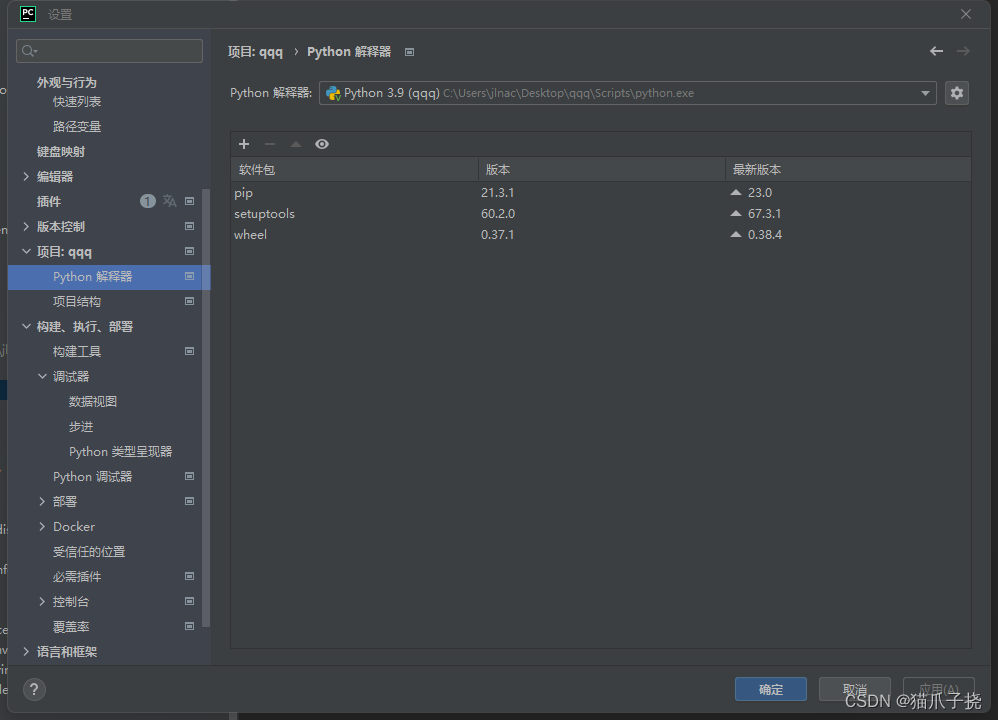
Task: Click the settings search field
Action: tap(109, 51)
